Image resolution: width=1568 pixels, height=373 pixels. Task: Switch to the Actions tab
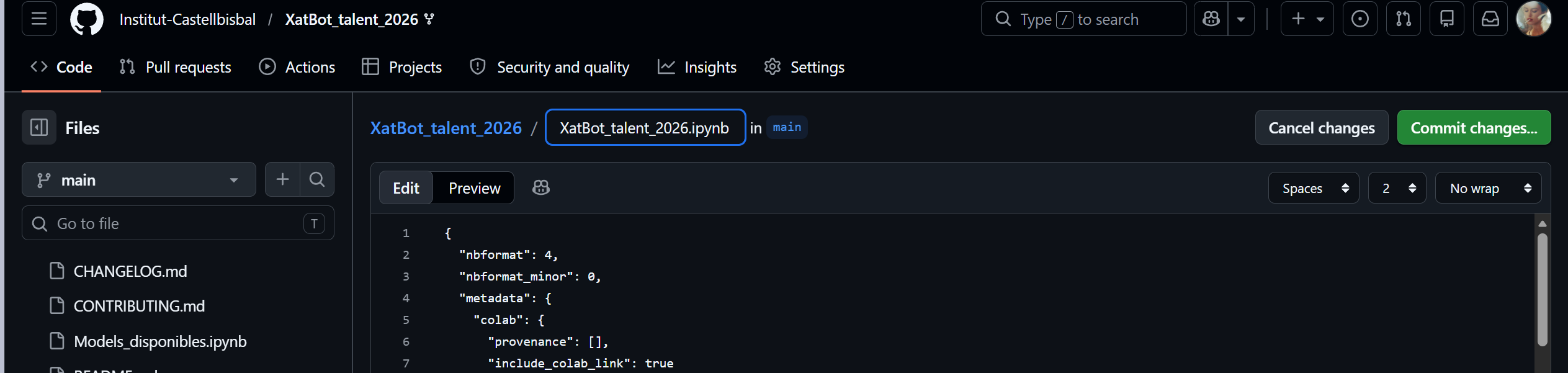tap(297, 67)
